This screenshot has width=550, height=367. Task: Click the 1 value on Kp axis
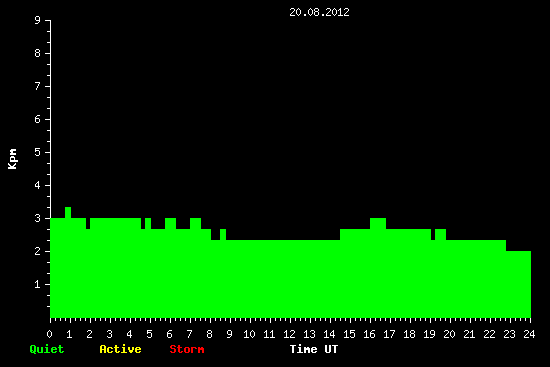(38, 284)
